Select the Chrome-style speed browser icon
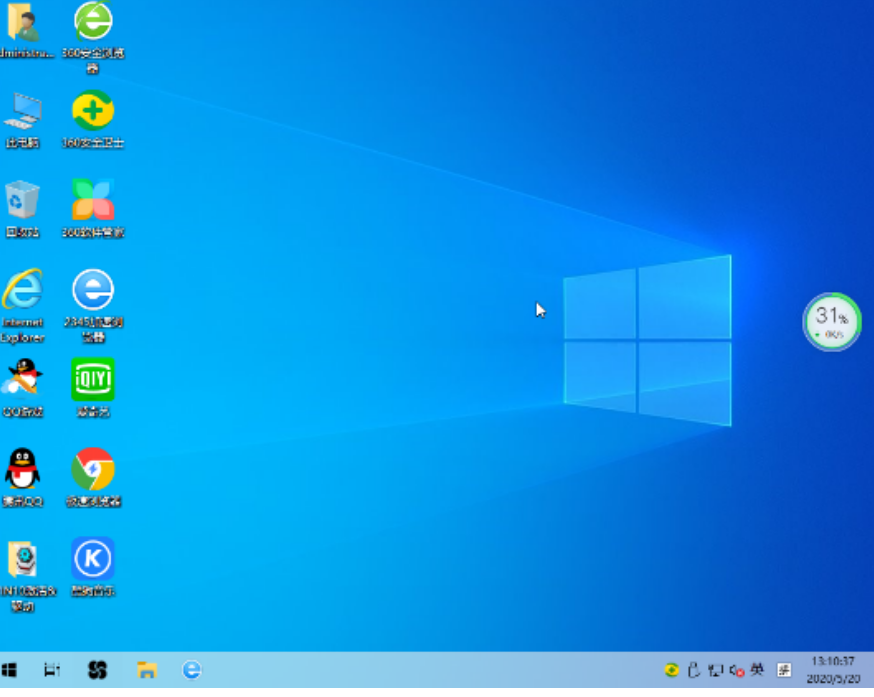874x697 pixels. click(x=93, y=468)
